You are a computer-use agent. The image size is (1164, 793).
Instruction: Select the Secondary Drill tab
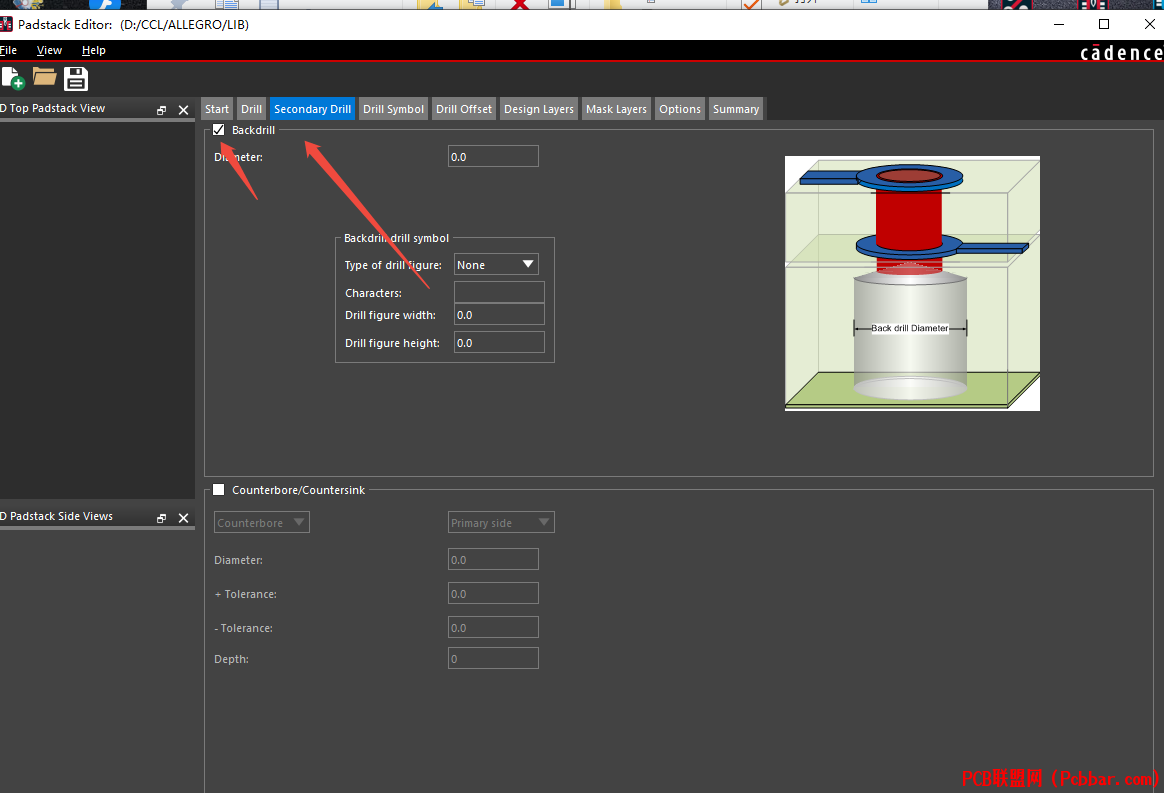[313, 108]
